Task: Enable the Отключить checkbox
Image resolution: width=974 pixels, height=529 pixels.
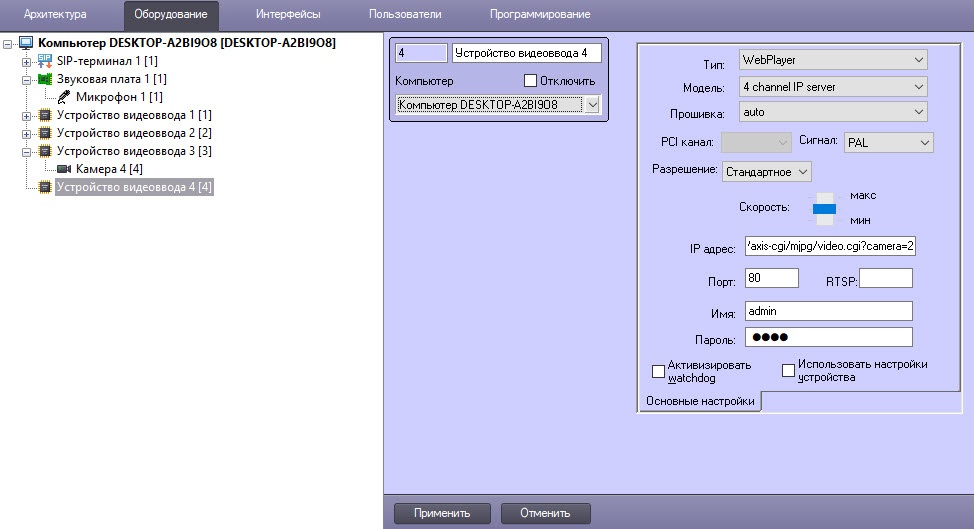Action: (x=531, y=80)
